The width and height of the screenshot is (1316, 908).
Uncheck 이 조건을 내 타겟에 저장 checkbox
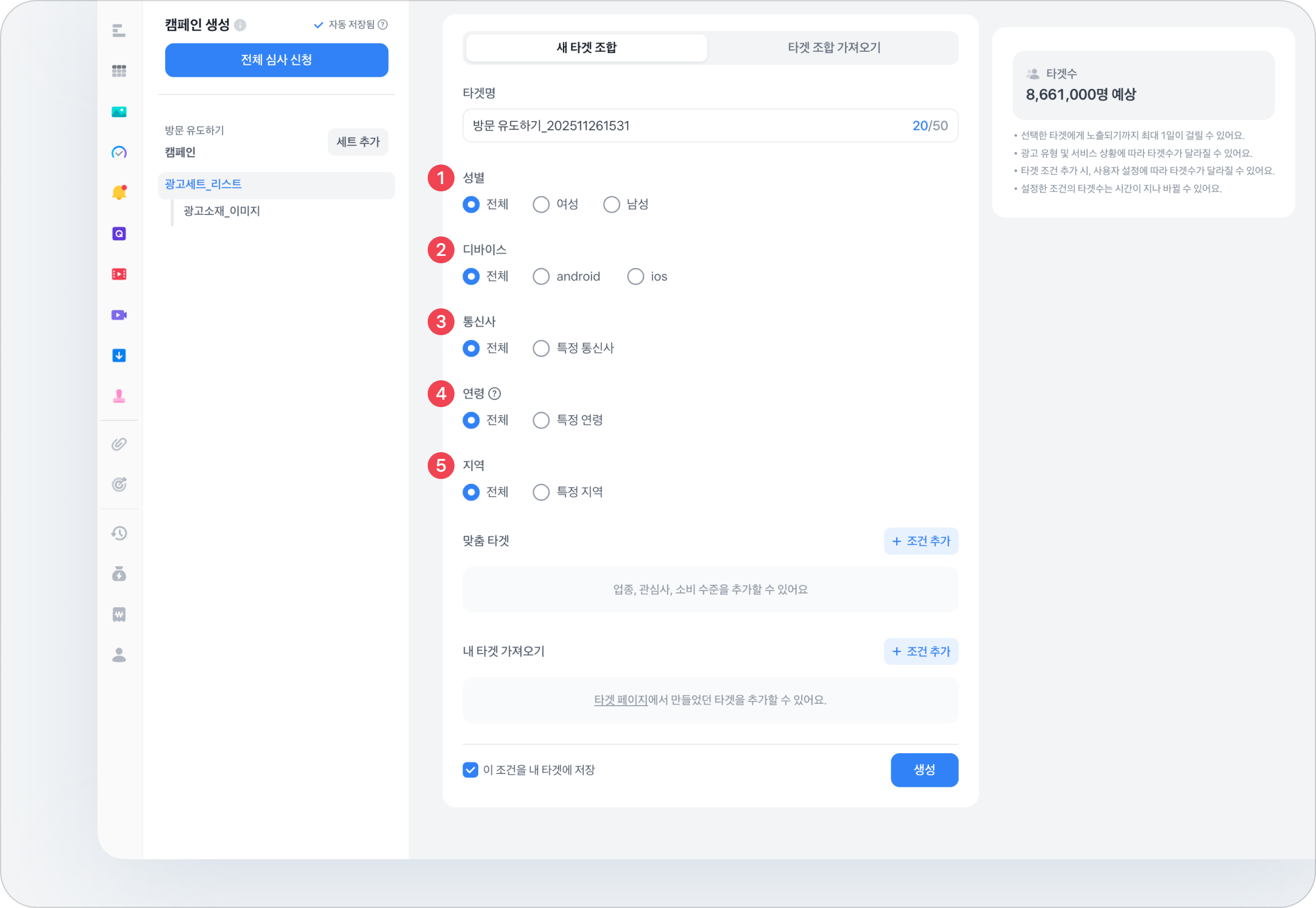[x=470, y=770]
